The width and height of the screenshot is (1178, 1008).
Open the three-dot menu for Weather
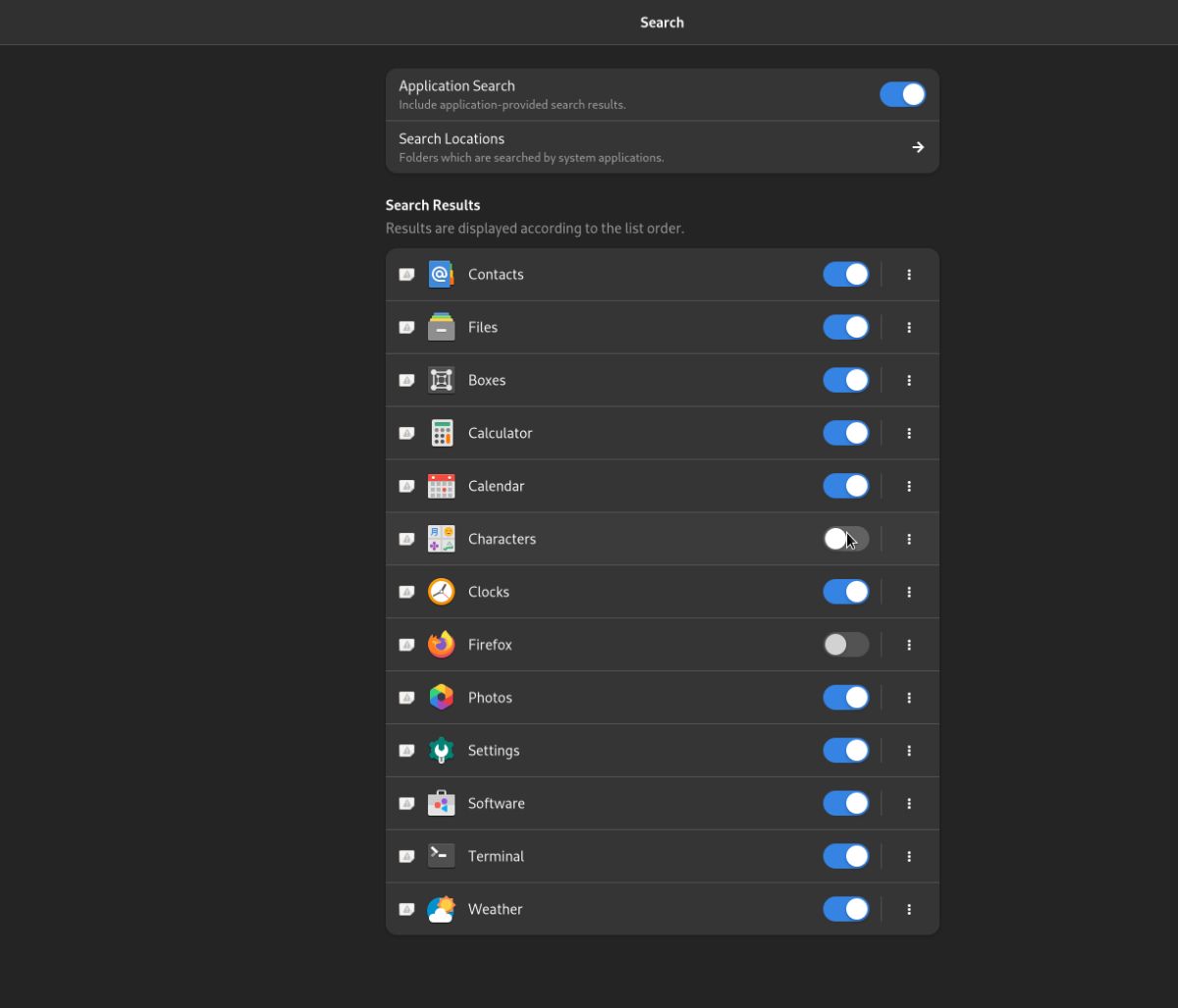point(909,909)
